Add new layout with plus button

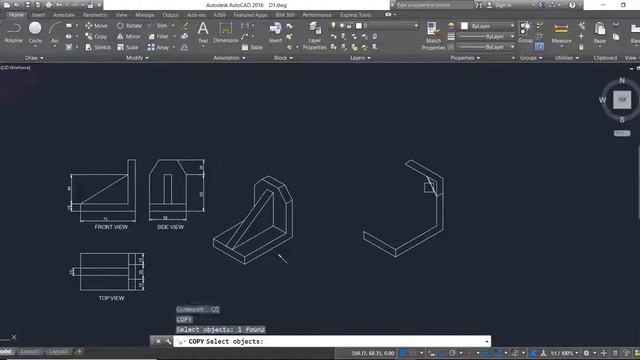[x=79, y=351]
